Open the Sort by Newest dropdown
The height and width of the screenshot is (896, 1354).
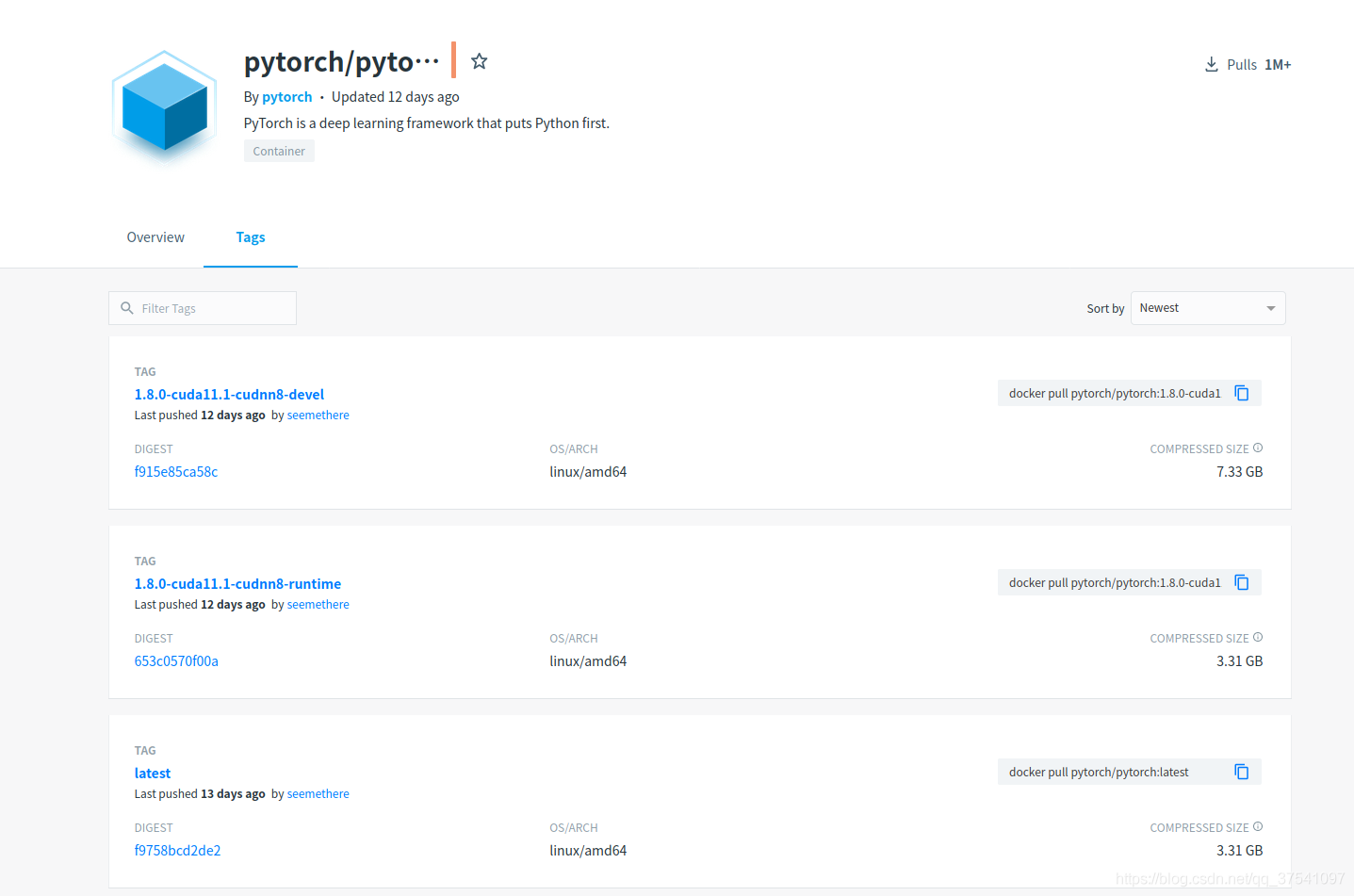[1207, 308]
